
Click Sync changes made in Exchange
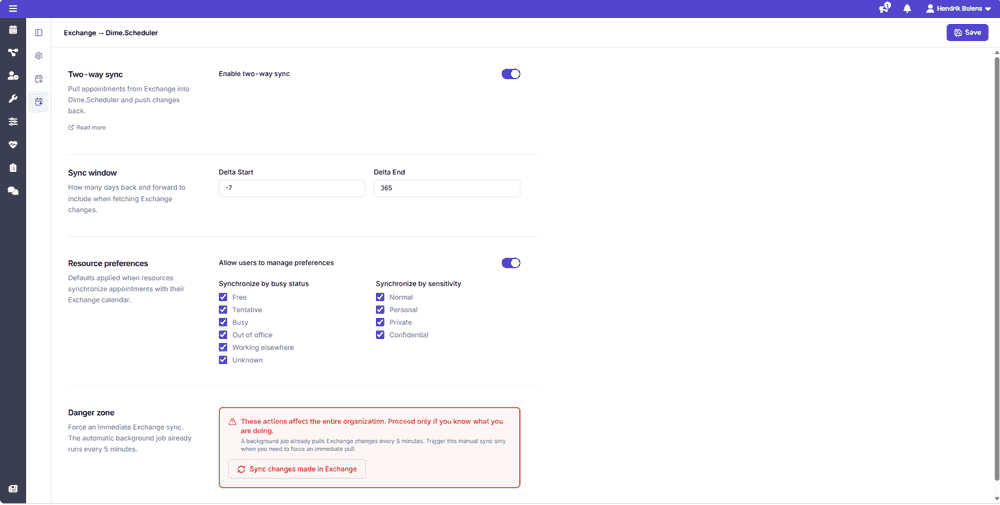tap(297, 469)
